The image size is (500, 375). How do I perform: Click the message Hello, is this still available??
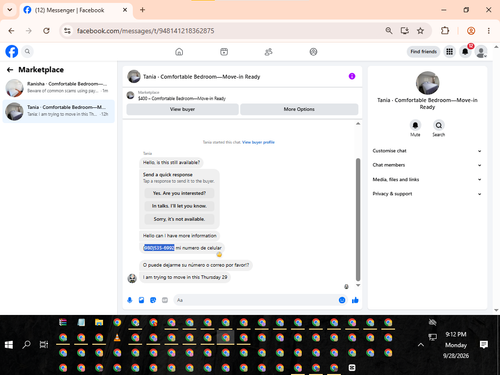pyautogui.click(x=171, y=162)
